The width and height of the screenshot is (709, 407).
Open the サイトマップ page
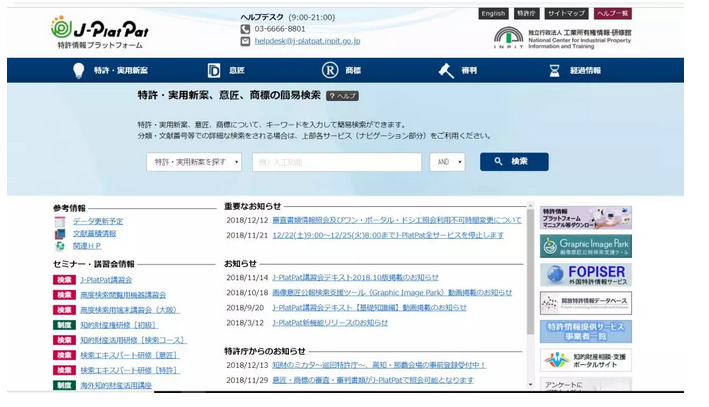coord(566,14)
